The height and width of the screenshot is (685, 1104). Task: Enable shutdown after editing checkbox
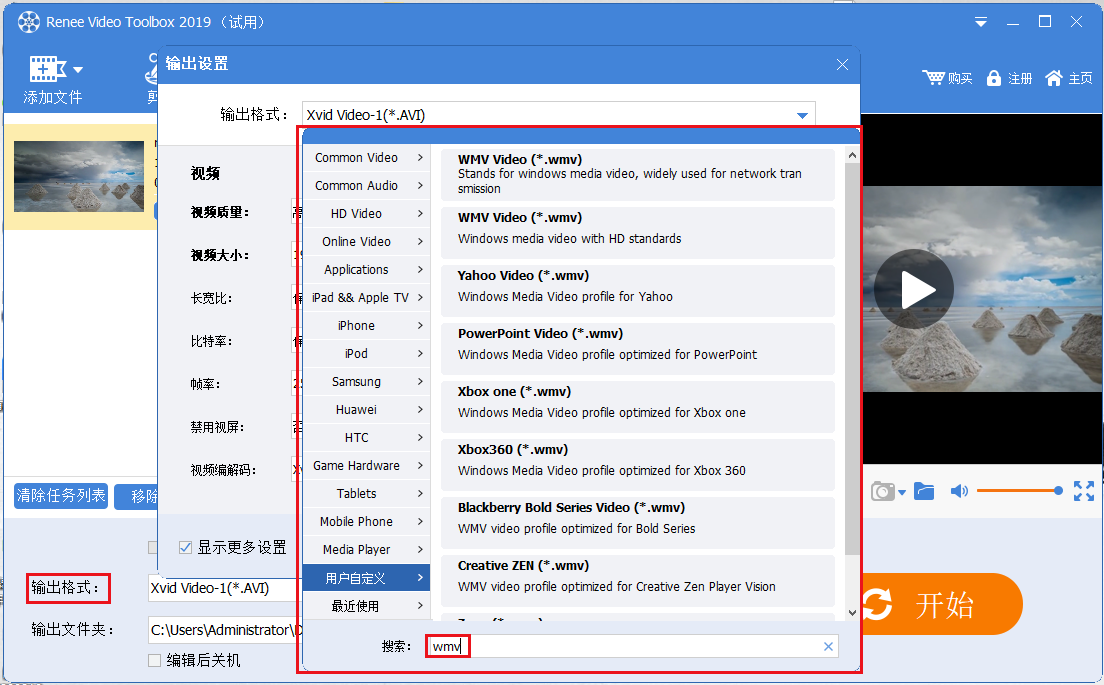point(154,660)
